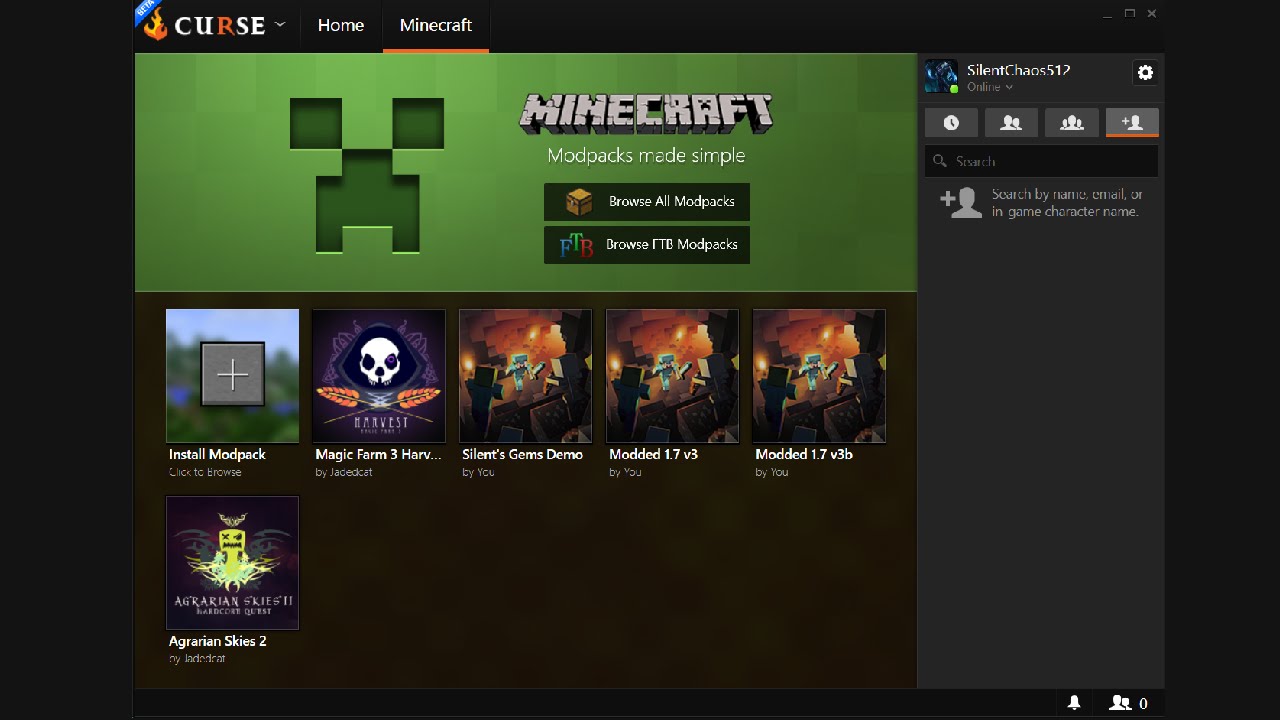Viewport: 1280px width, 720px height.
Task: Open the Agrarian Skies 2 thumbnail
Action: pos(232,563)
